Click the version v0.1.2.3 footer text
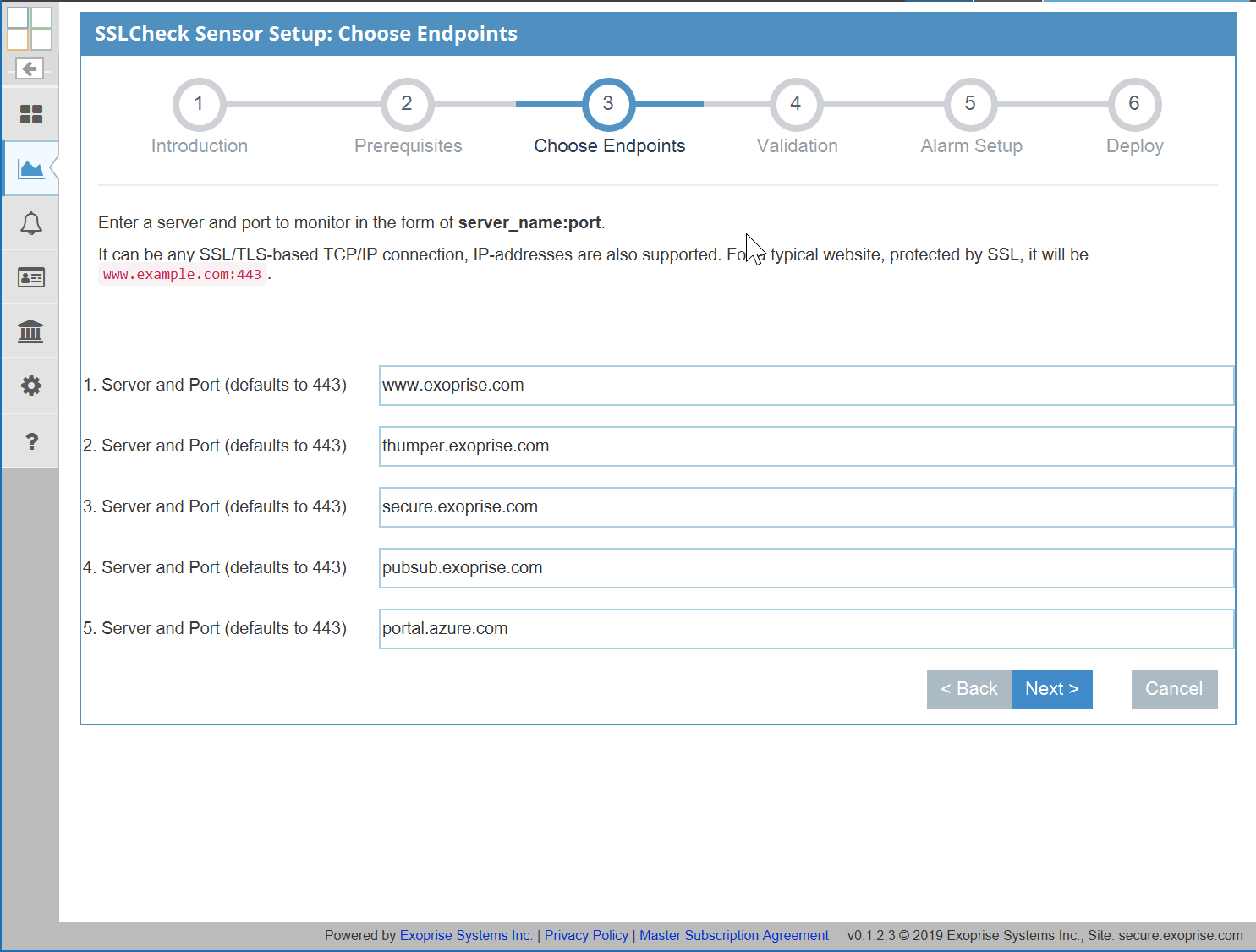1256x952 pixels. click(x=871, y=935)
